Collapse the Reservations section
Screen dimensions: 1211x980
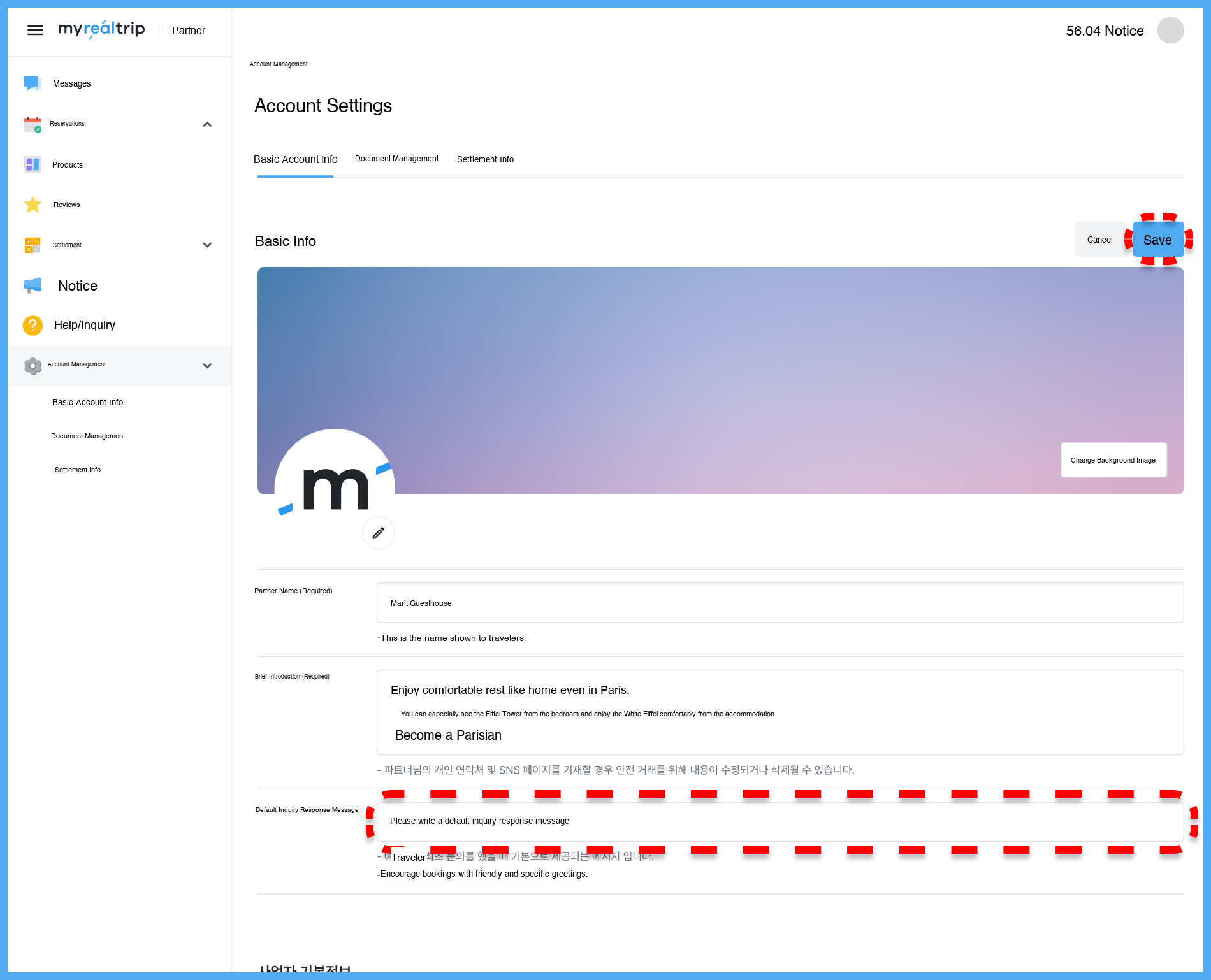coord(207,124)
